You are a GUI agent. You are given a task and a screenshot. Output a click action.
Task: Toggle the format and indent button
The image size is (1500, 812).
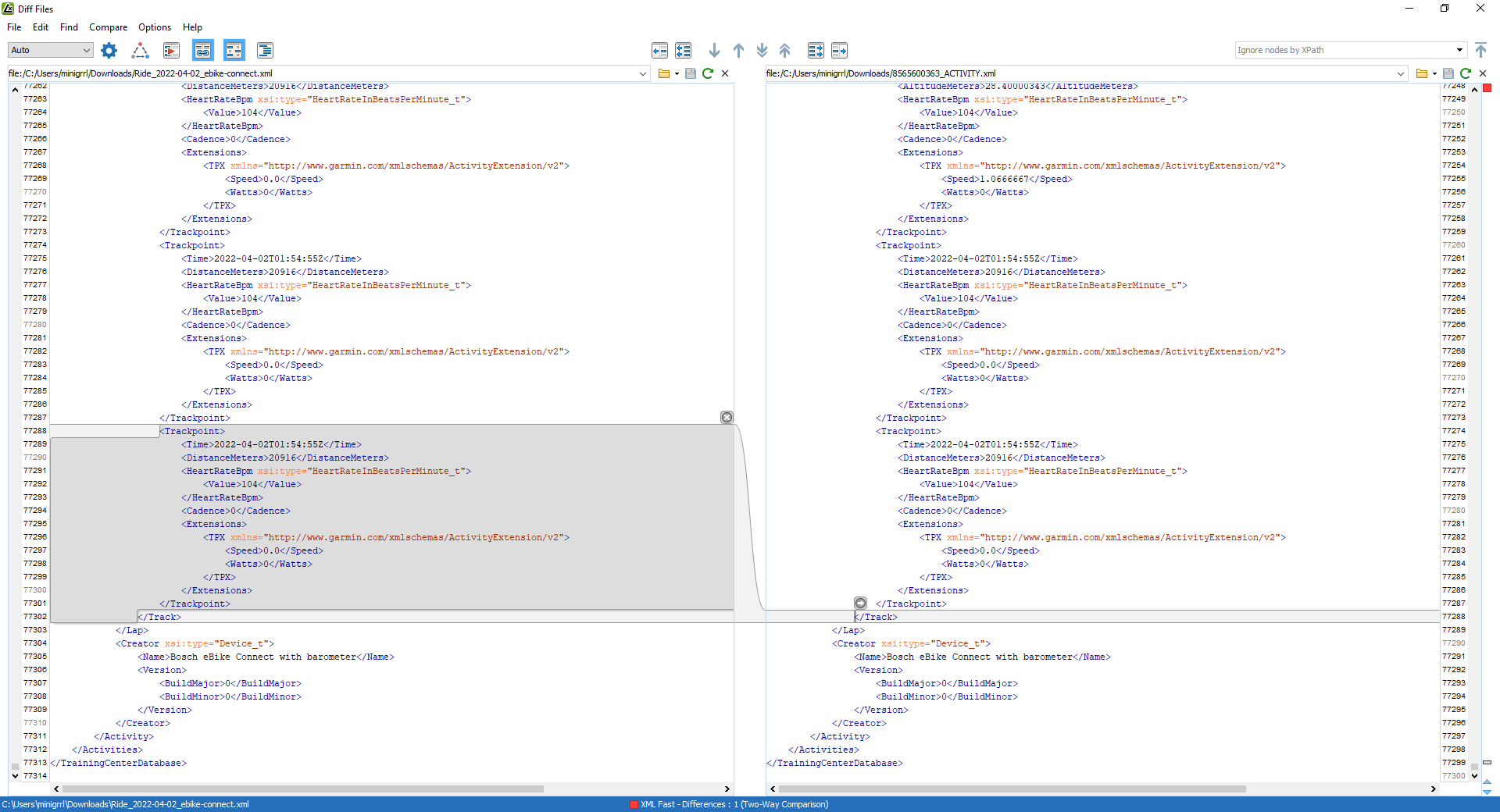tap(265, 51)
